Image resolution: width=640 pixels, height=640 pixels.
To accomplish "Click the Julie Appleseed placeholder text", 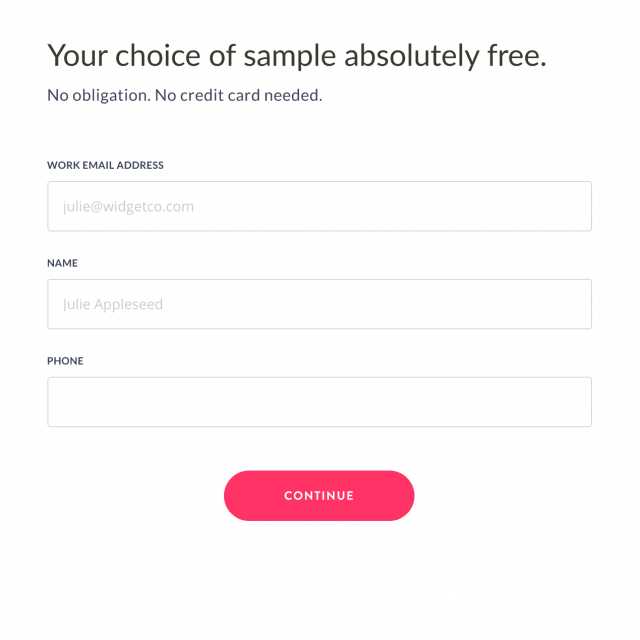I will [112, 305].
